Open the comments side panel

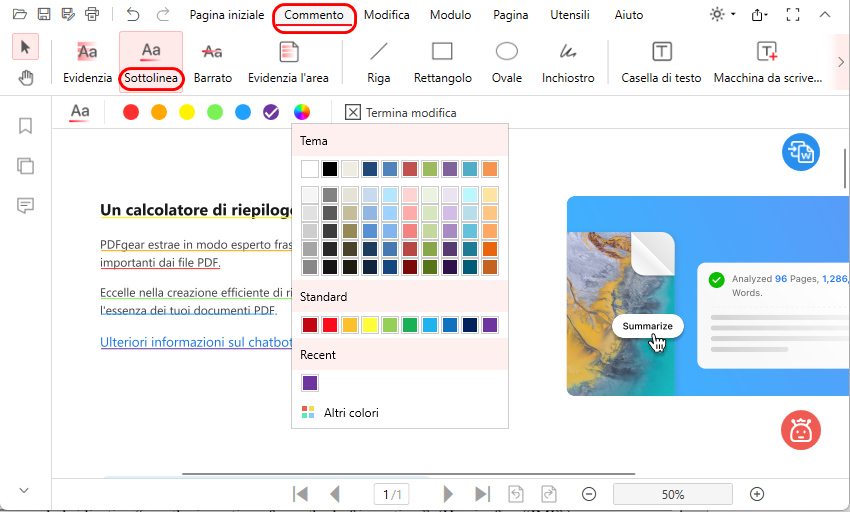(x=25, y=205)
